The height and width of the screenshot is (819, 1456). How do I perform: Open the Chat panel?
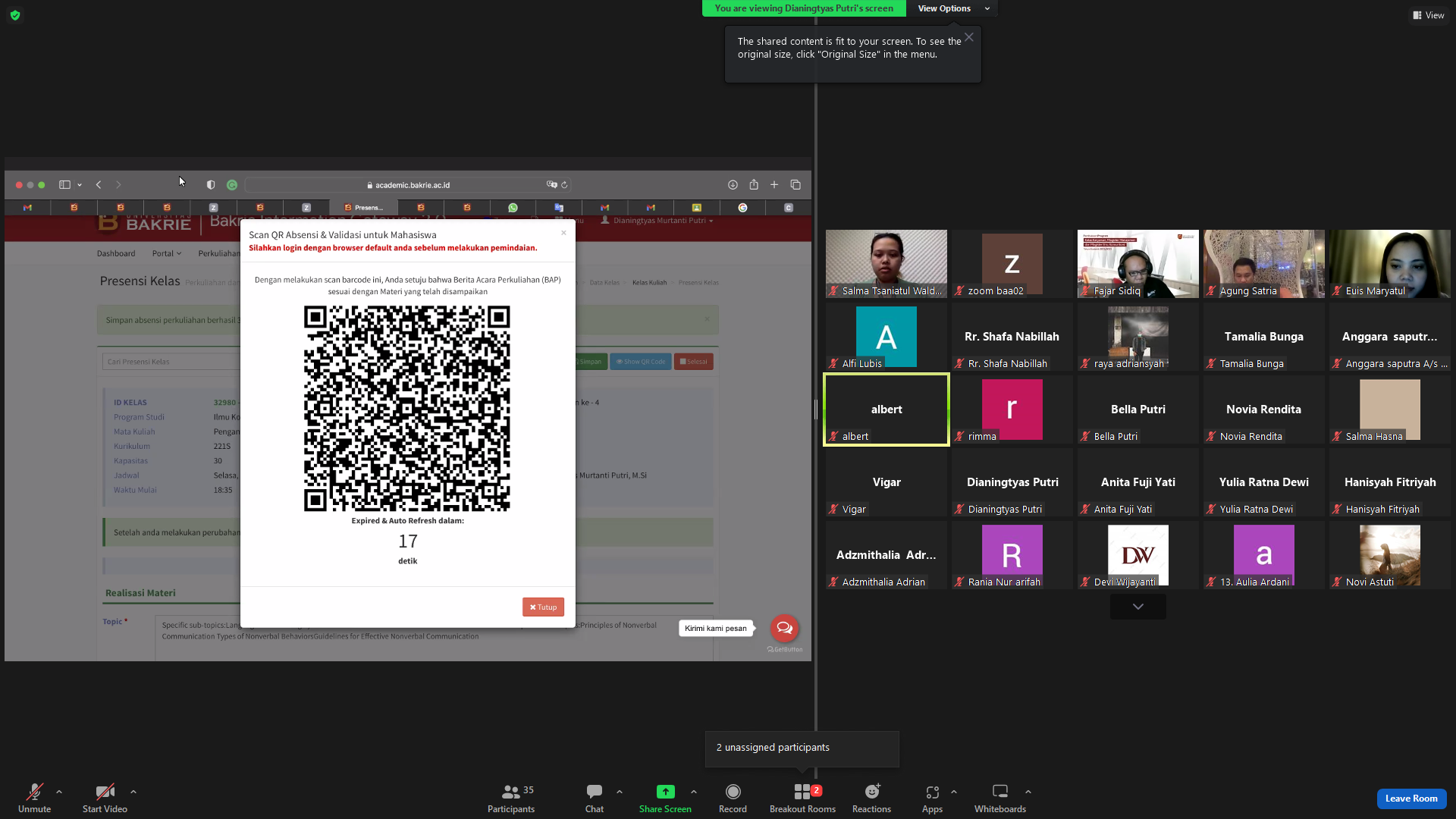pos(595,798)
